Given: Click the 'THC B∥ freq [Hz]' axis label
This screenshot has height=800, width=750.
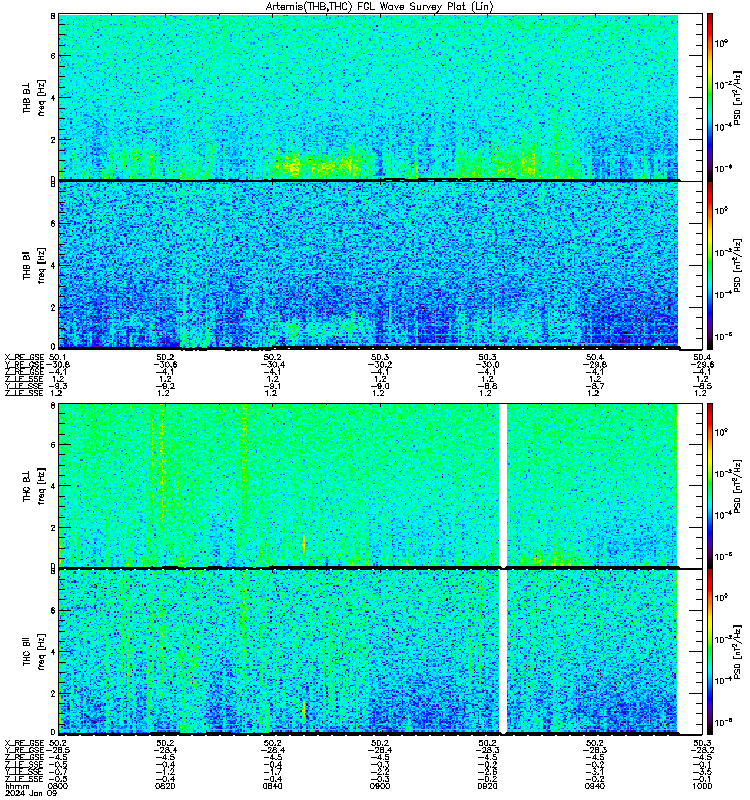Looking at the screenshot, I should point(34,652).
